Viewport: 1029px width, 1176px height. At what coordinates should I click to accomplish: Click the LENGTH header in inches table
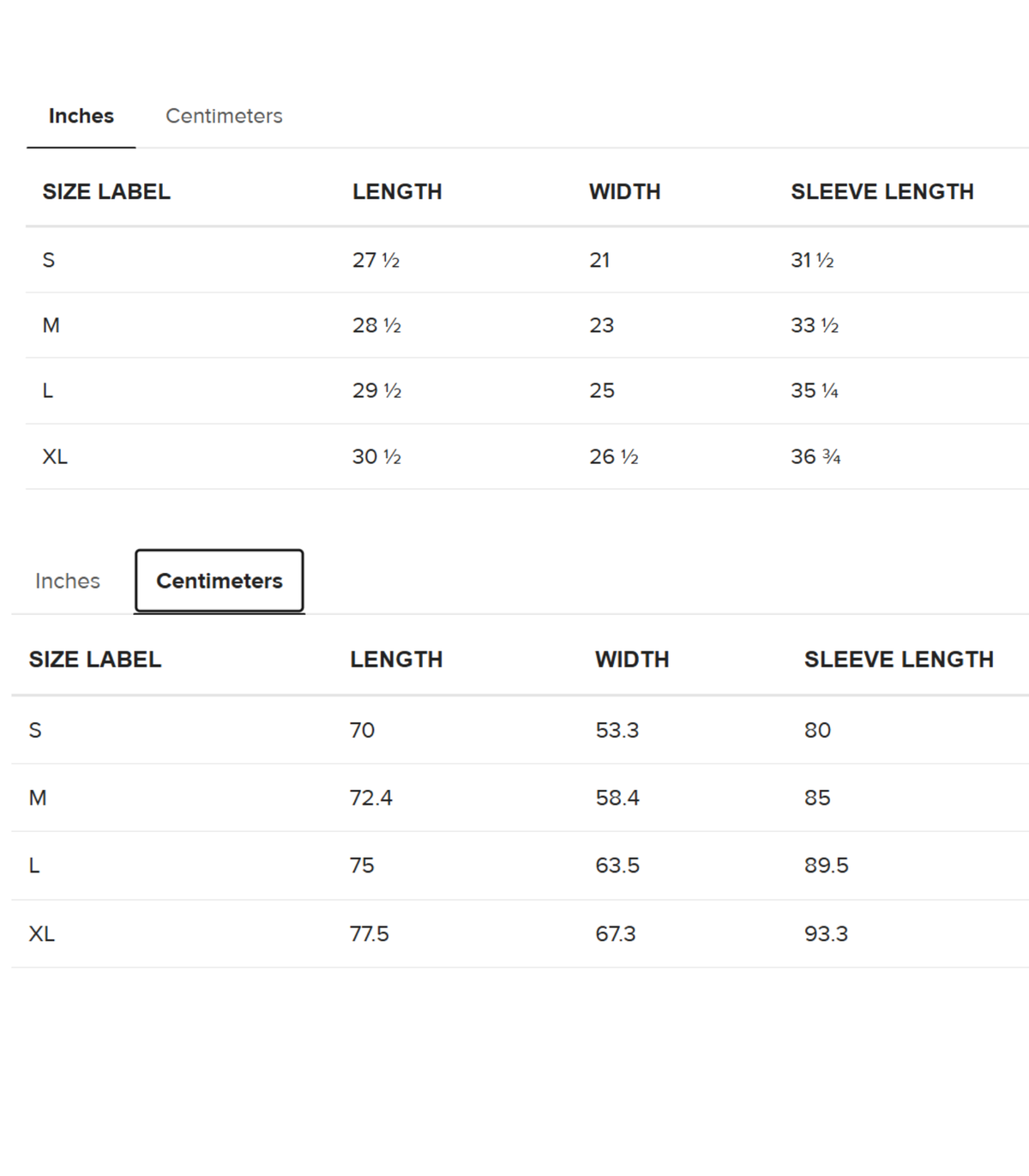397,192
